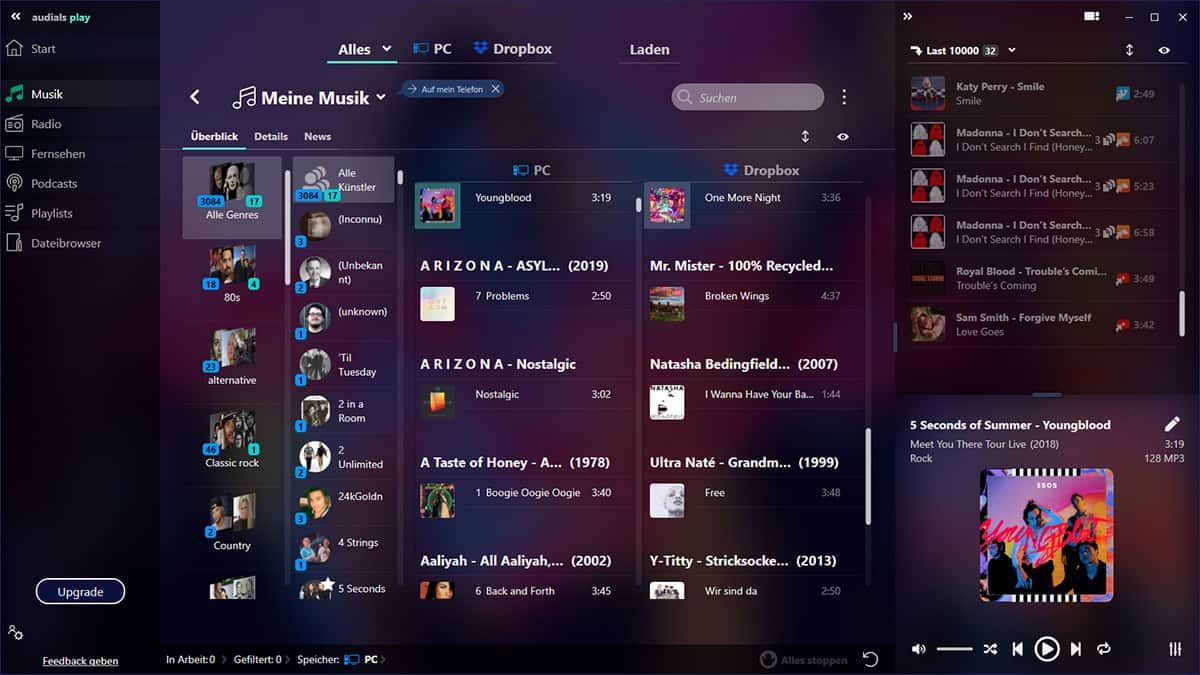Image resolution: width=1200 pixels, height=675 pixels.
Task: Select the Überblick tab
Action: coord(214,136)
